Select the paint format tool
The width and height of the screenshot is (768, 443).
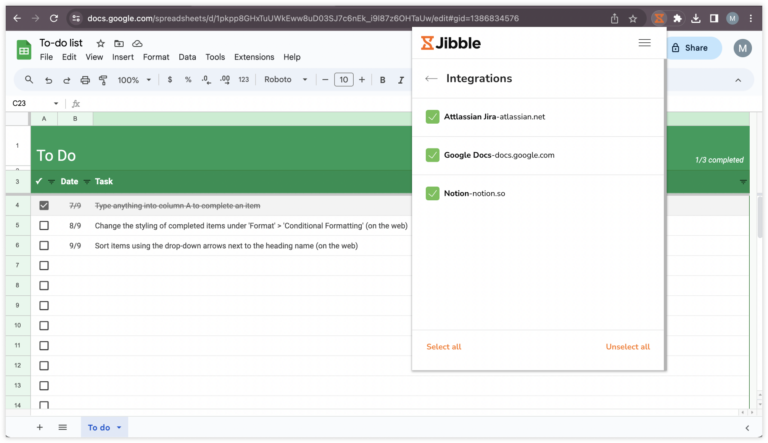pos(103,80)
